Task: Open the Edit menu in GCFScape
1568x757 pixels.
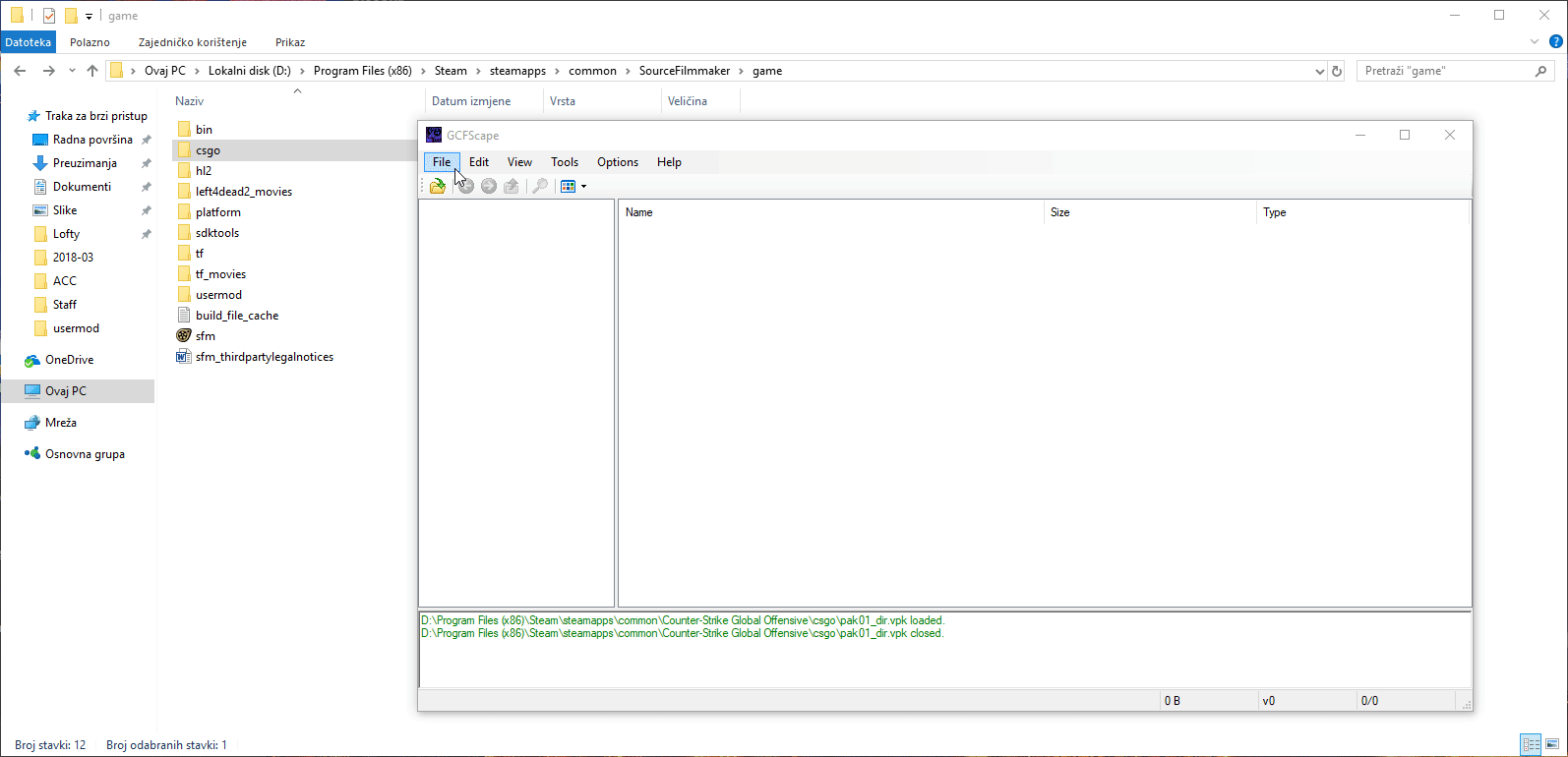Action: 479,162
